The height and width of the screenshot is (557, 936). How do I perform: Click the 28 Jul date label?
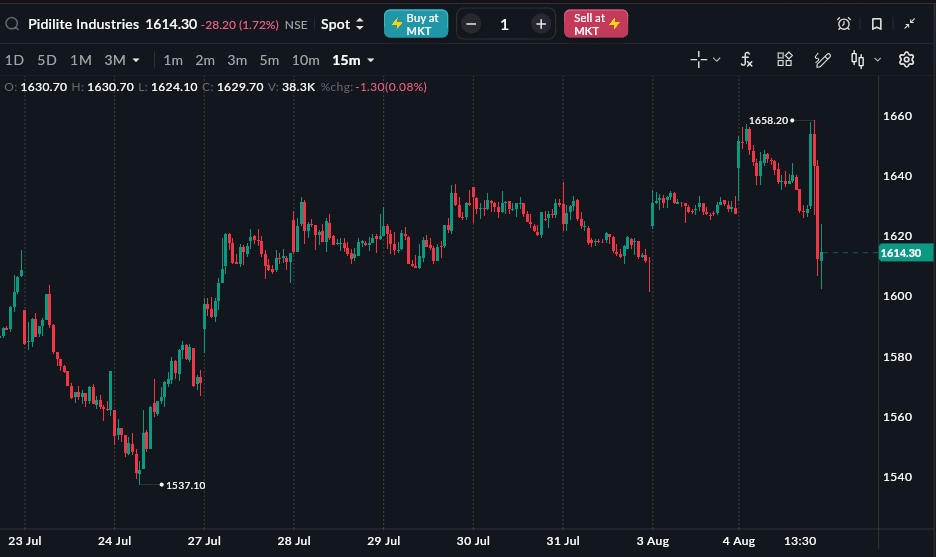click(294, 541)
